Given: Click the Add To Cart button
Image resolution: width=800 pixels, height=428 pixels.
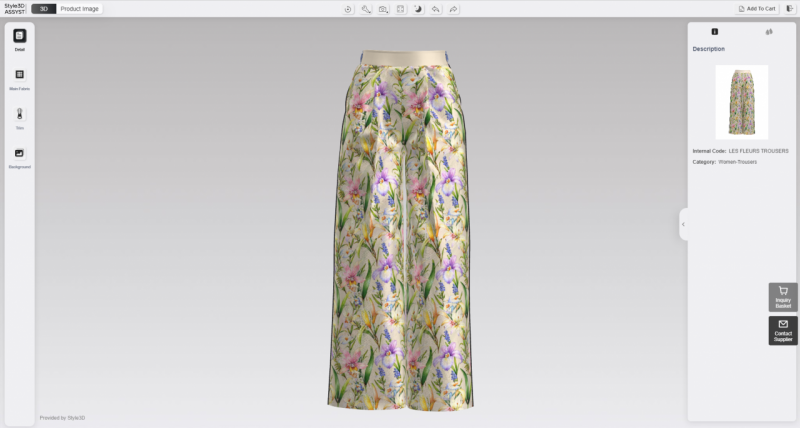Looking at the screenshot, I should click(x=757, y=8).
